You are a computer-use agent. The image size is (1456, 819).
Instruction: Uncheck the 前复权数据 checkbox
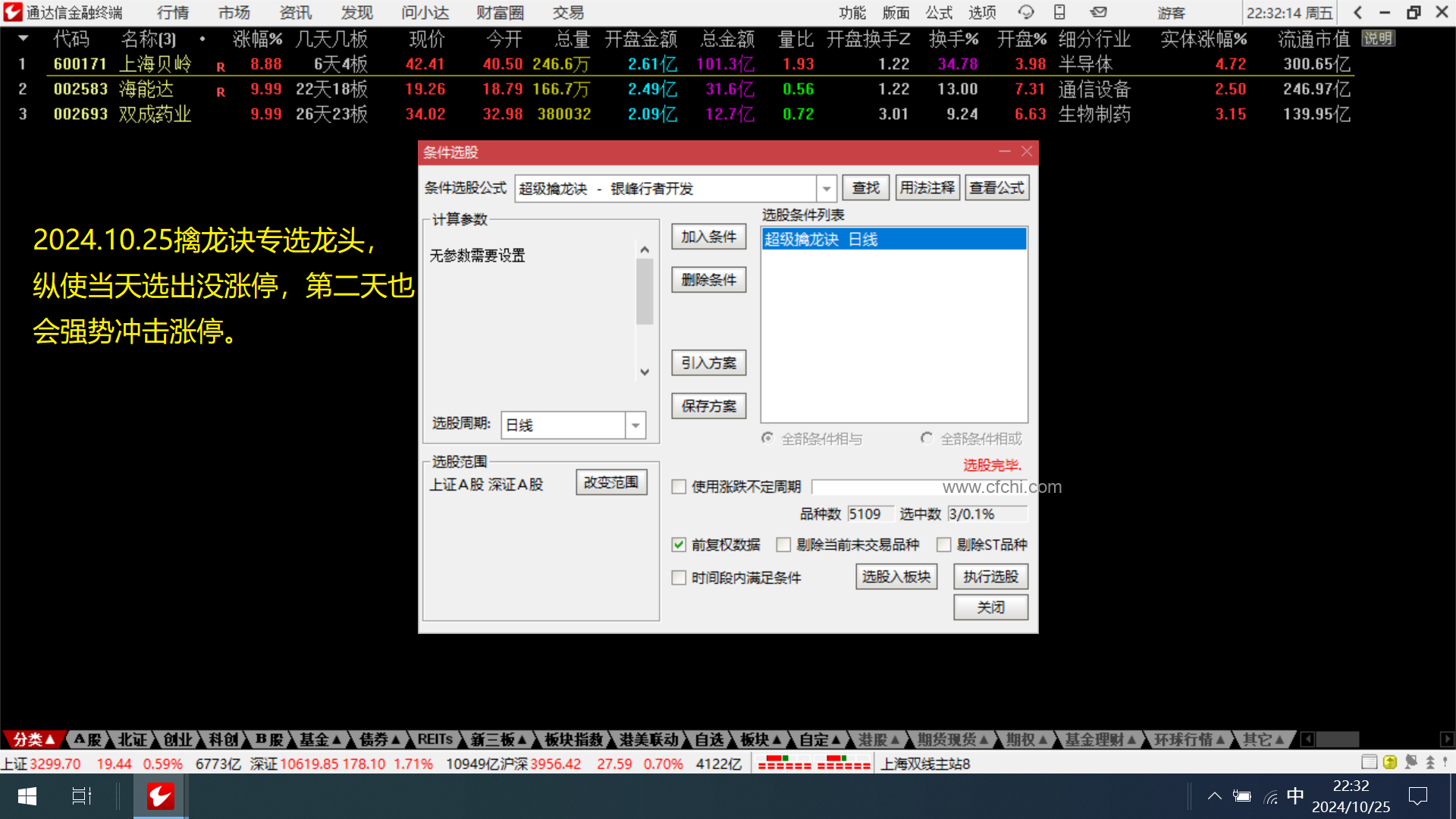pos(679,544)
